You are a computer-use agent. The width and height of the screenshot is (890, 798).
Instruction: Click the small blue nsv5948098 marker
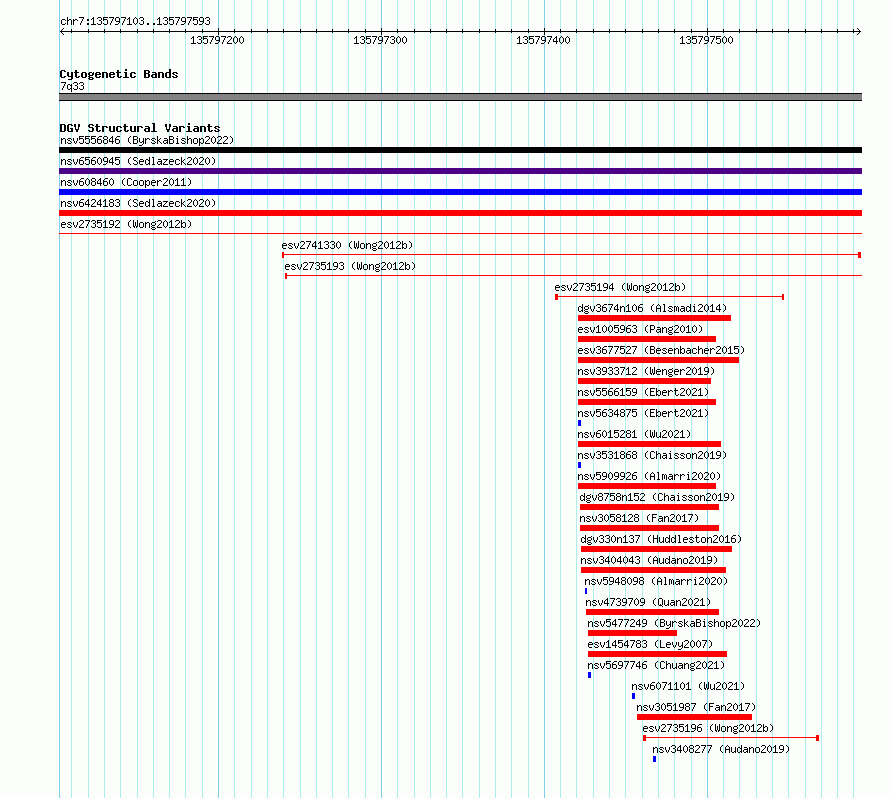[586, 591]
